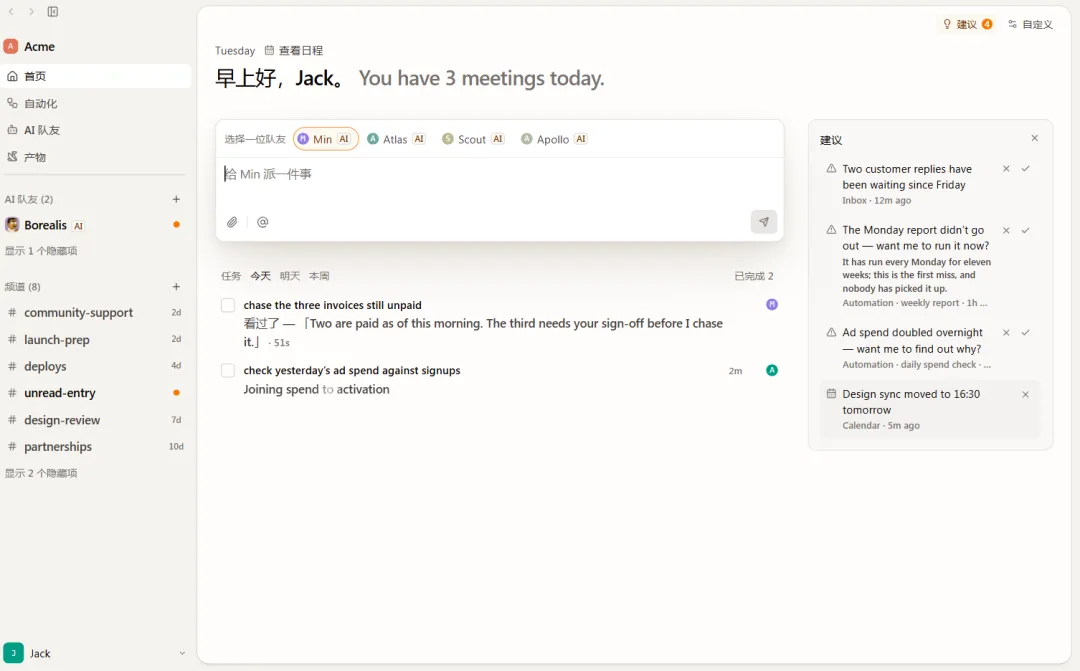
Task: Select Atlas as the AI teammate
Action: click(x=396, y=139)
